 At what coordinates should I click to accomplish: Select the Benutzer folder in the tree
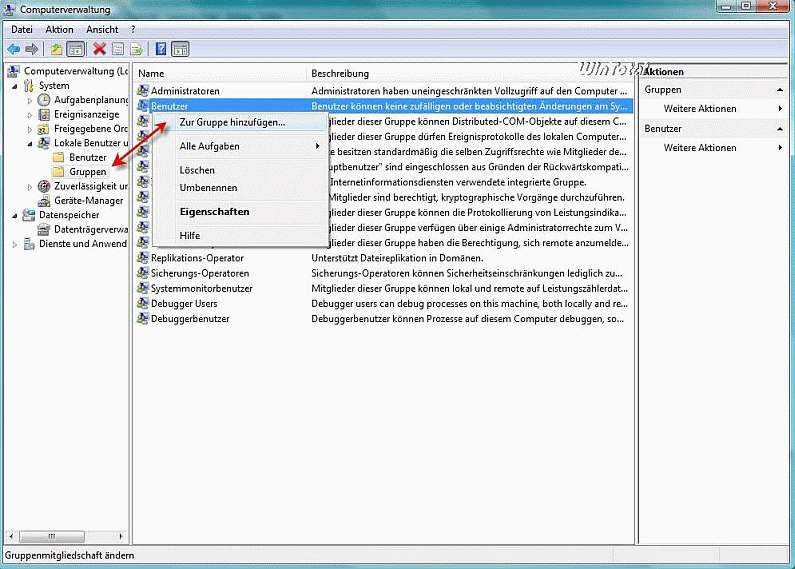88,158
